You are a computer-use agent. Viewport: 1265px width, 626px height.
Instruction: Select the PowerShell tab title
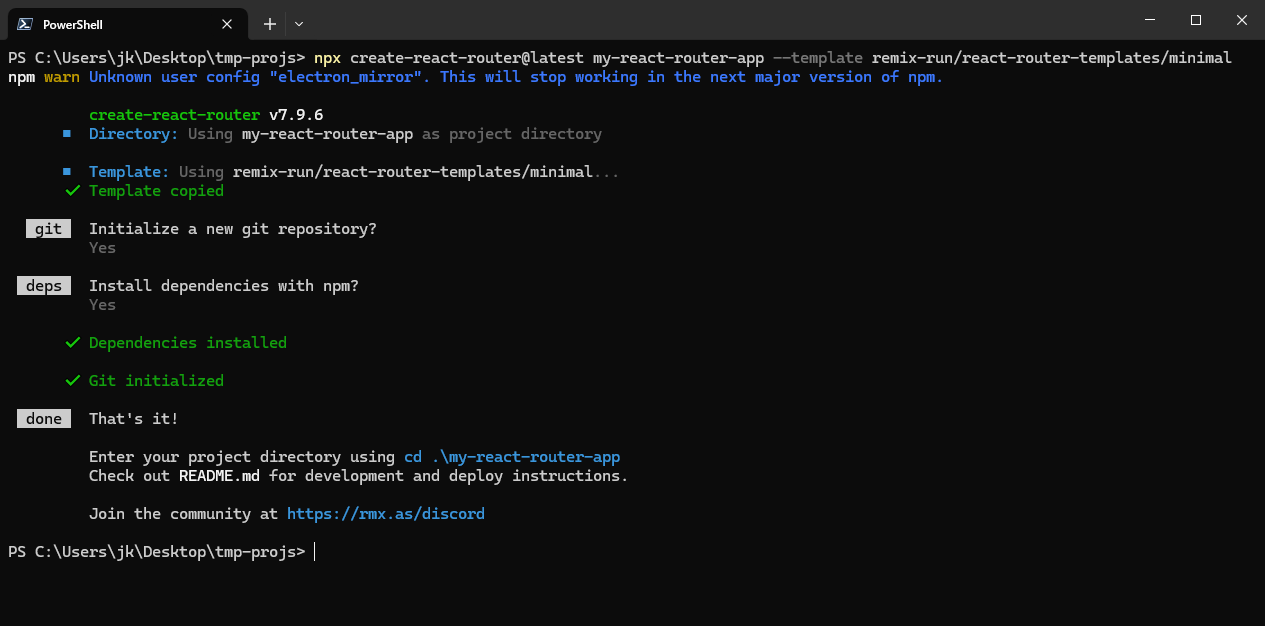[x=73, y=24]
